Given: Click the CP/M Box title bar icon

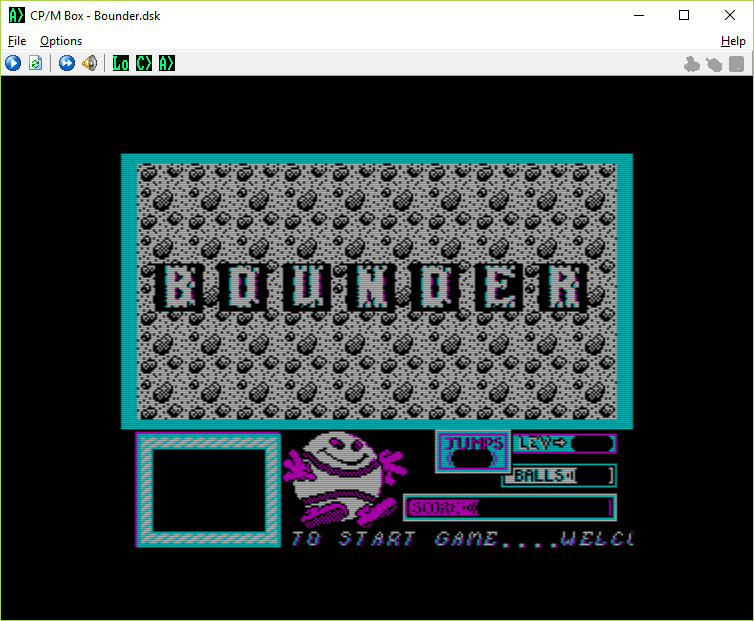Looking at the screenshot, I should click(16, 15).
